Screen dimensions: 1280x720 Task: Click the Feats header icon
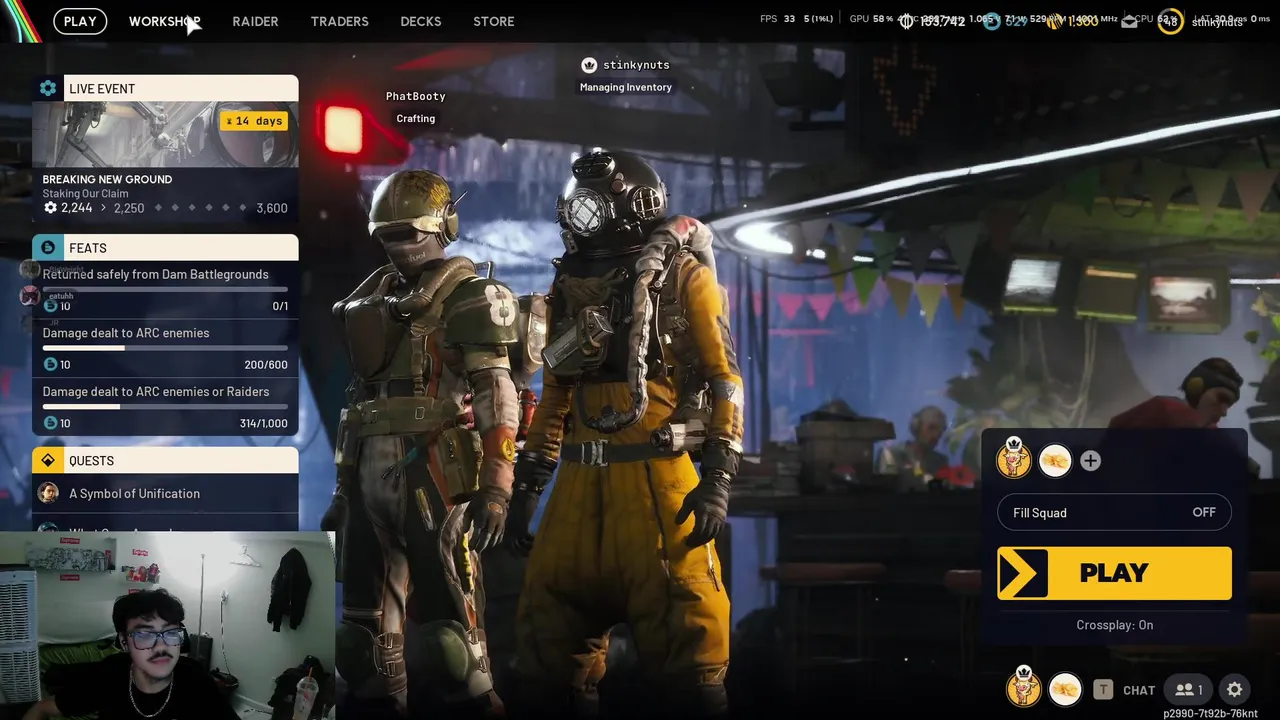click(48, 247)
